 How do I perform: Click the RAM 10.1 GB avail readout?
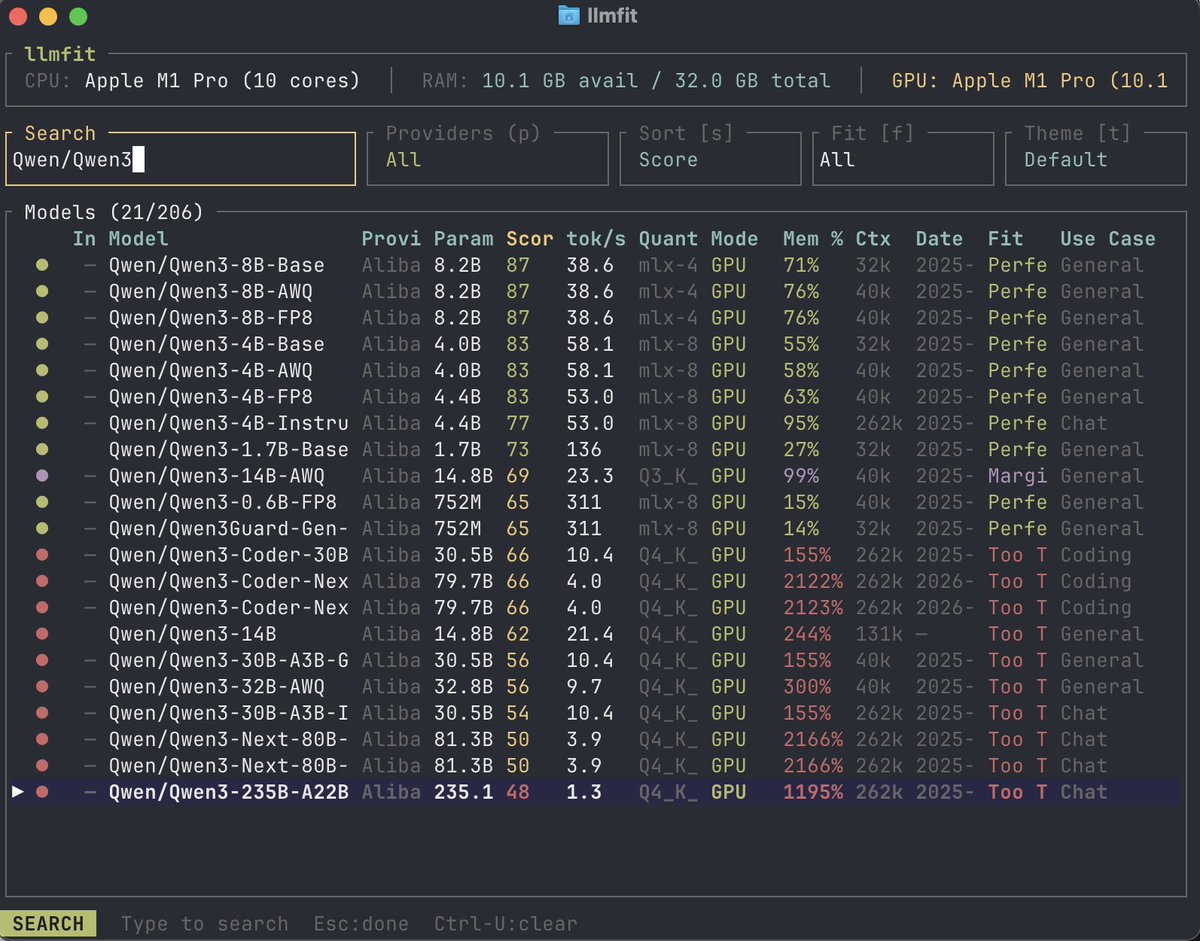tap(626, 81)
